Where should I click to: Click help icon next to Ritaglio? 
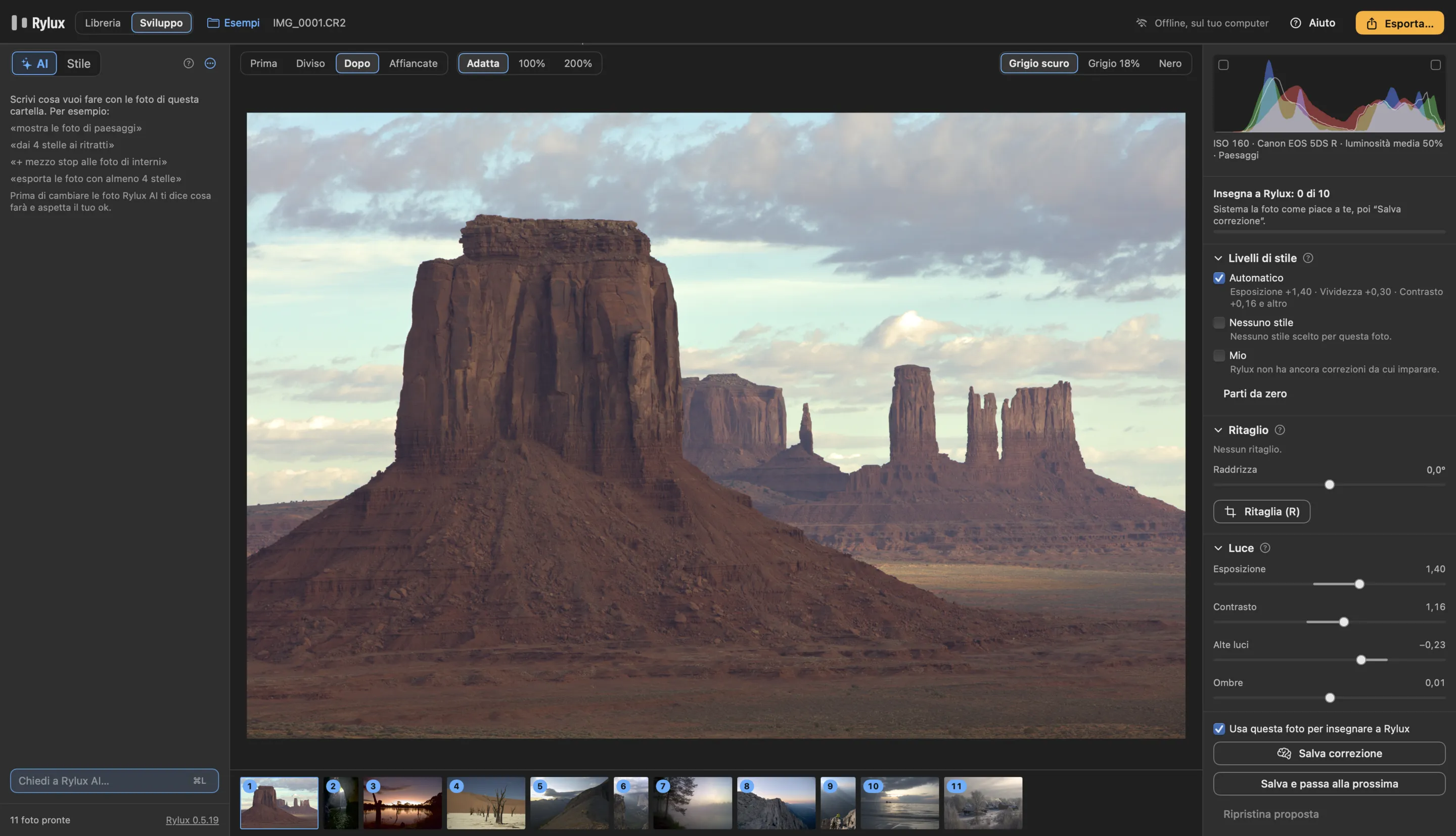click(1280, 429)
